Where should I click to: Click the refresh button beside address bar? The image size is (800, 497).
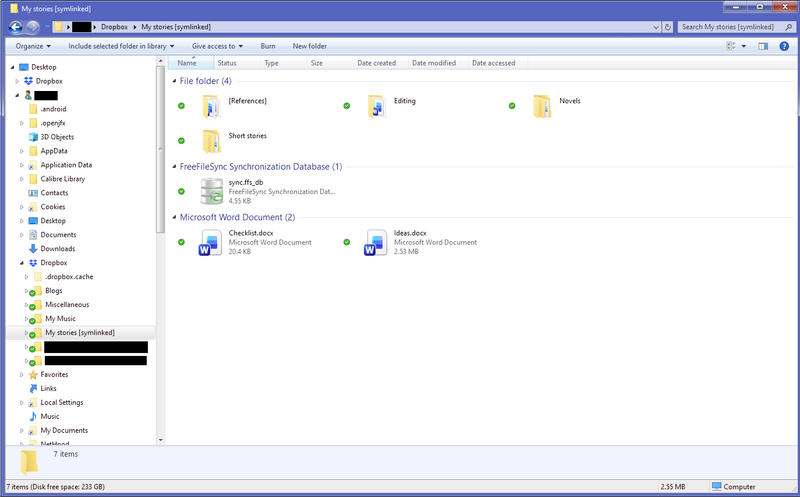666,27
